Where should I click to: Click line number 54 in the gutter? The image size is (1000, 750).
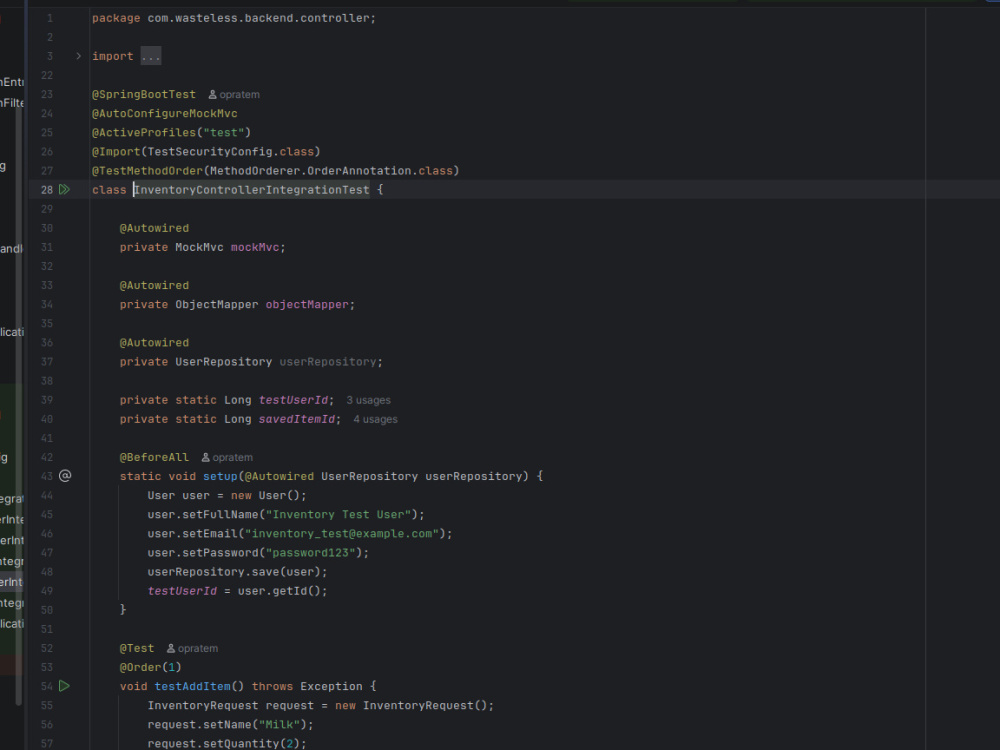[47, 686]
